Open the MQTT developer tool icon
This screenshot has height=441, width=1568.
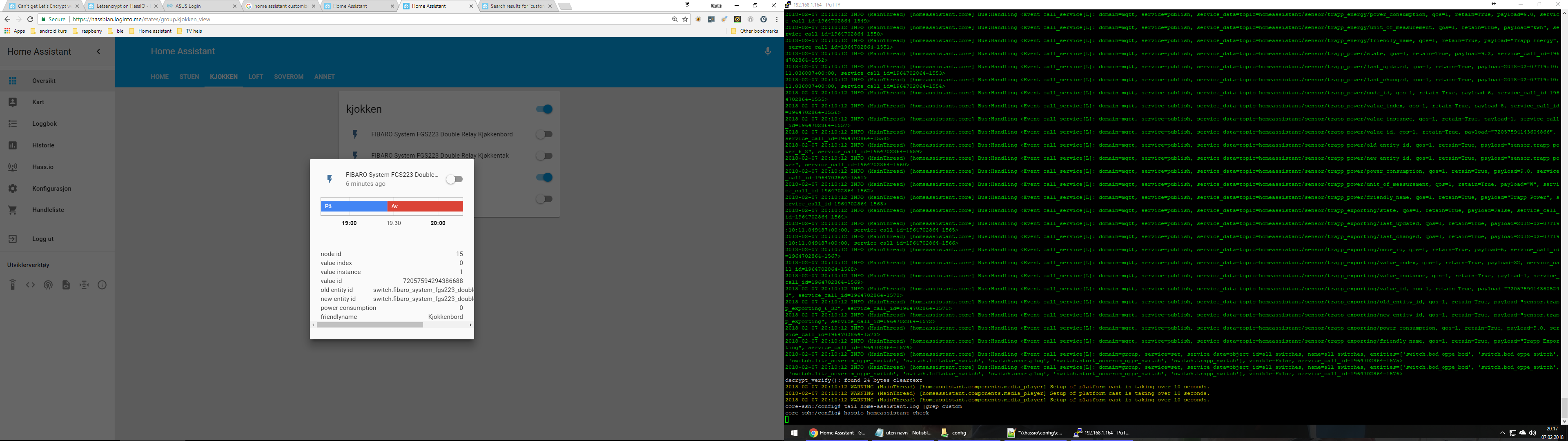84,285
